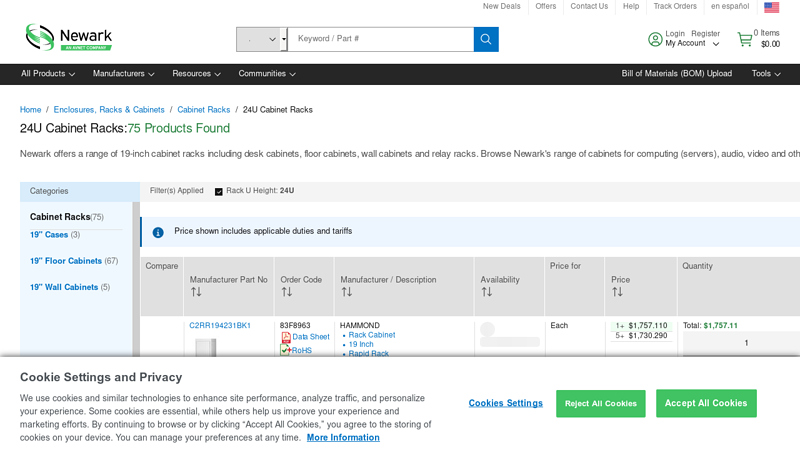Sort by Manufacturer Part No arrows

196,292
